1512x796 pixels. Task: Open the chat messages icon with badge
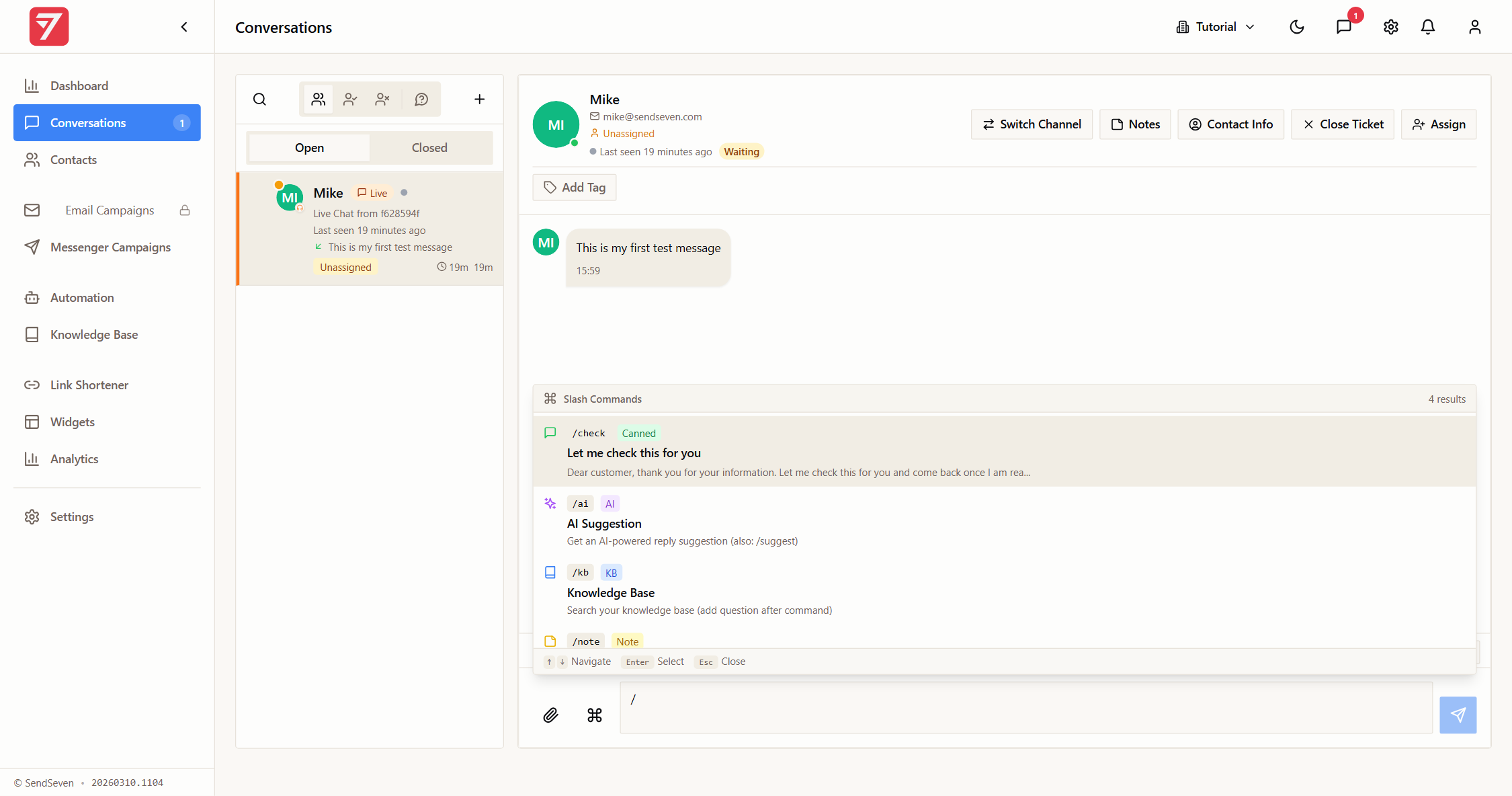tap(1344, 27)
